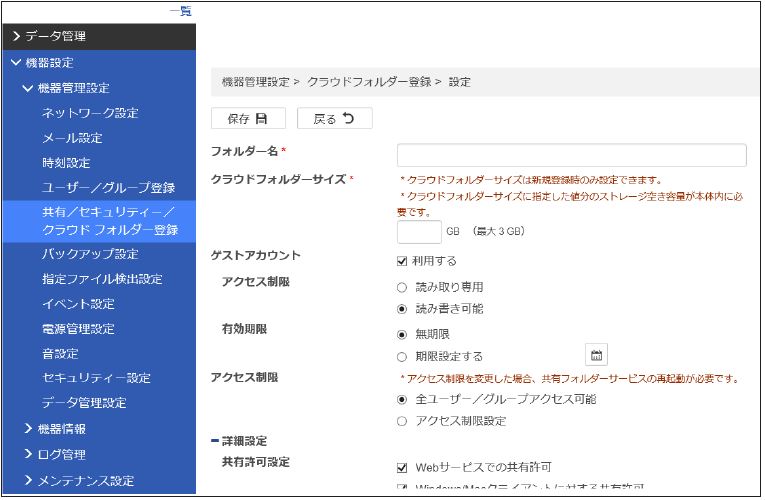The image size is (765, 500).
Task: Select the 読み書き可能 radio button
Action: pos(402,309)
